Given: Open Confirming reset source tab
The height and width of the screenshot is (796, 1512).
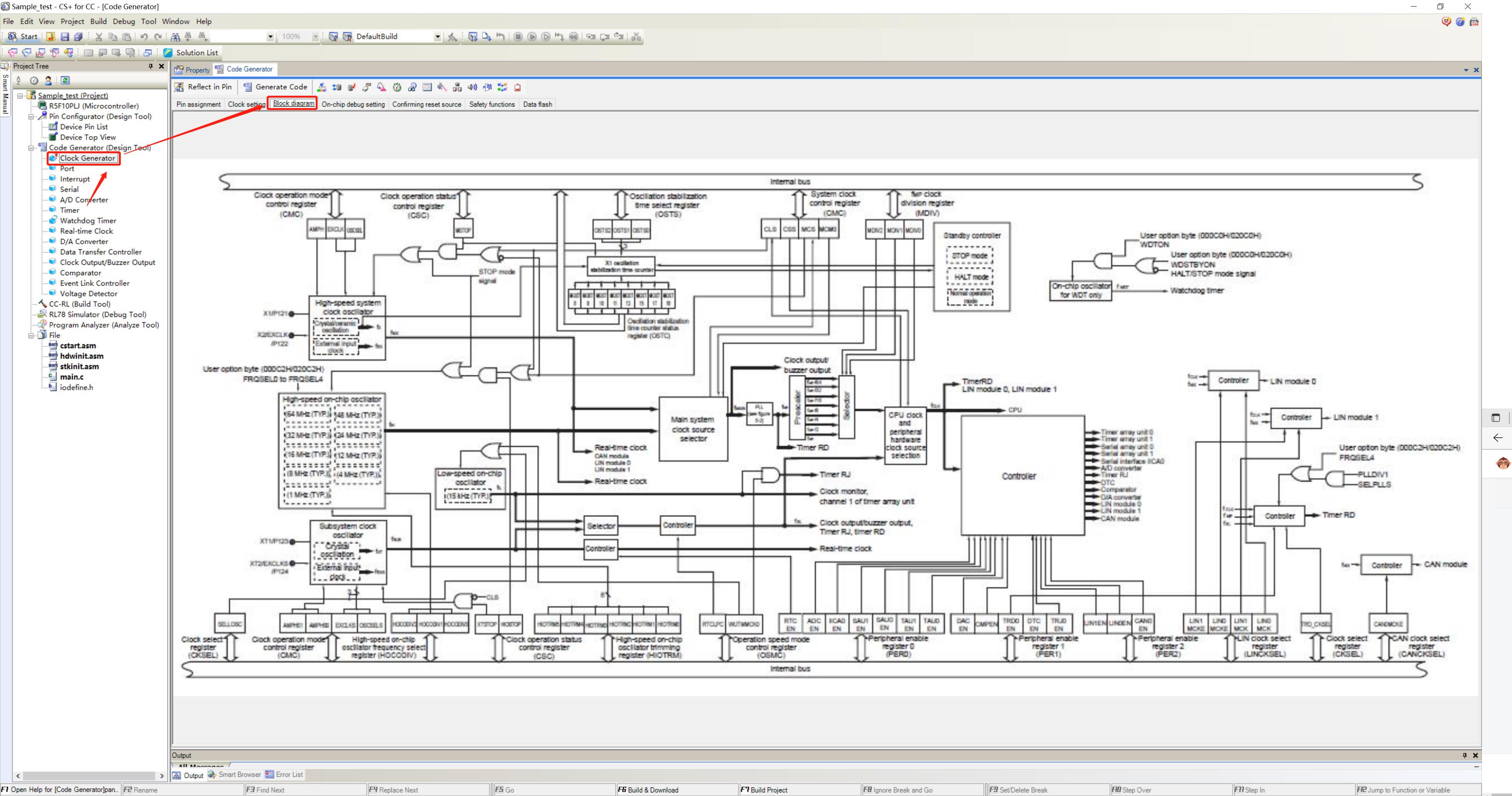Looking at the screenshot, I should coord(427,104).
